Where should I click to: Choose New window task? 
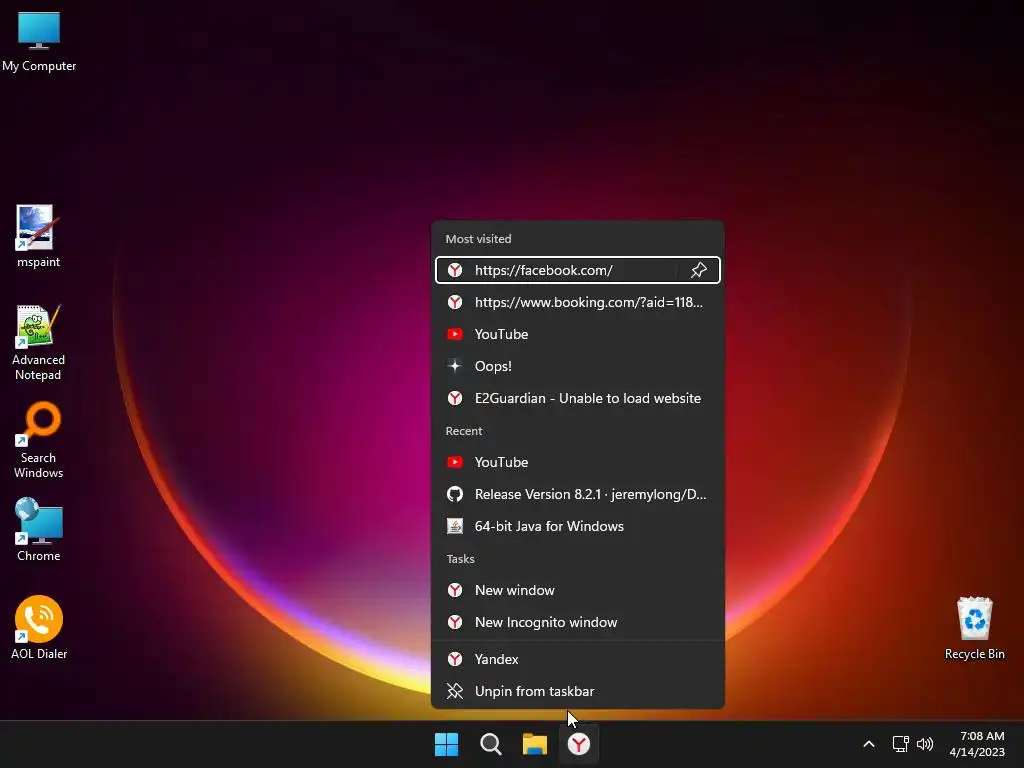(577, 590)
